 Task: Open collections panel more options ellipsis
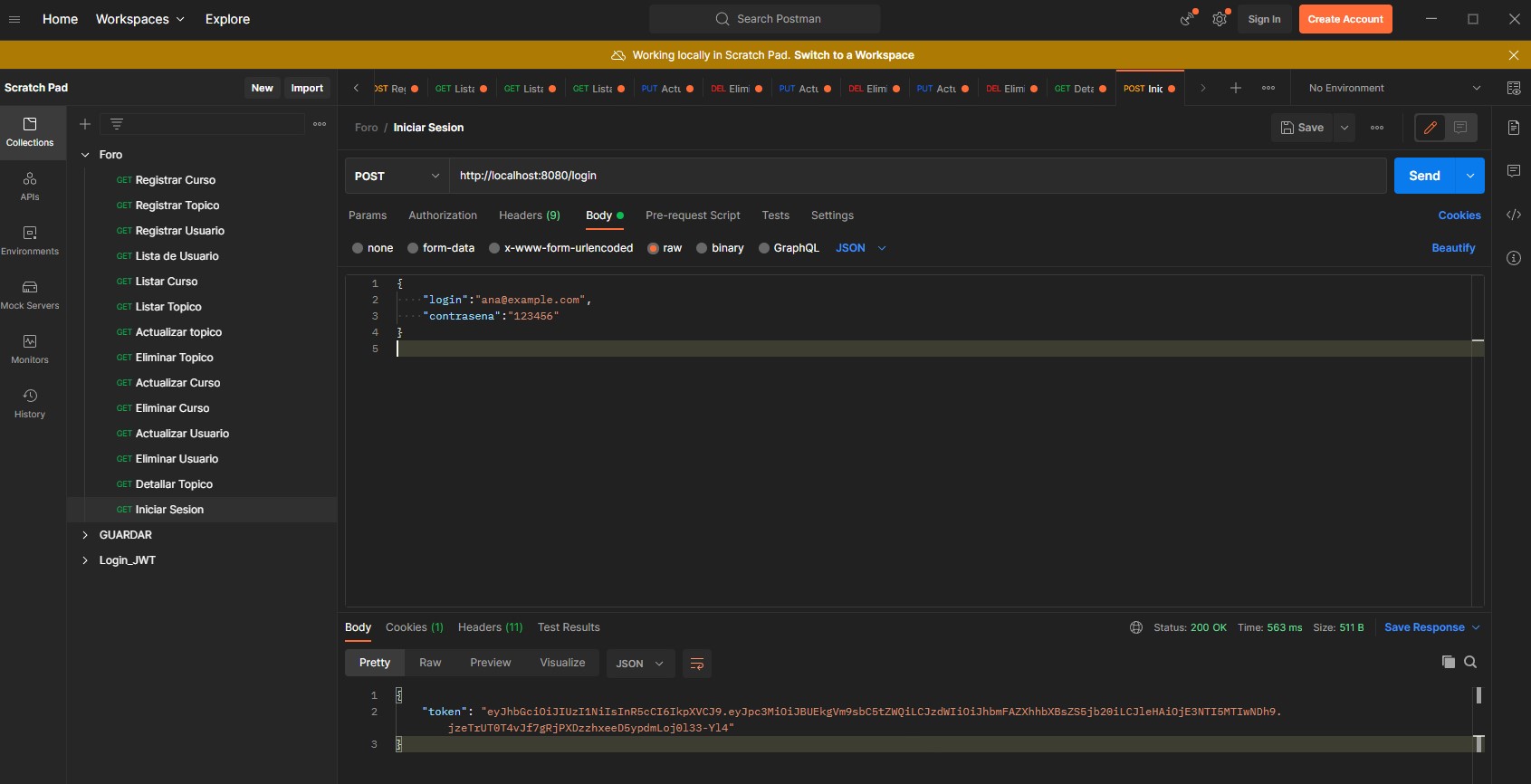click(320, 124)
